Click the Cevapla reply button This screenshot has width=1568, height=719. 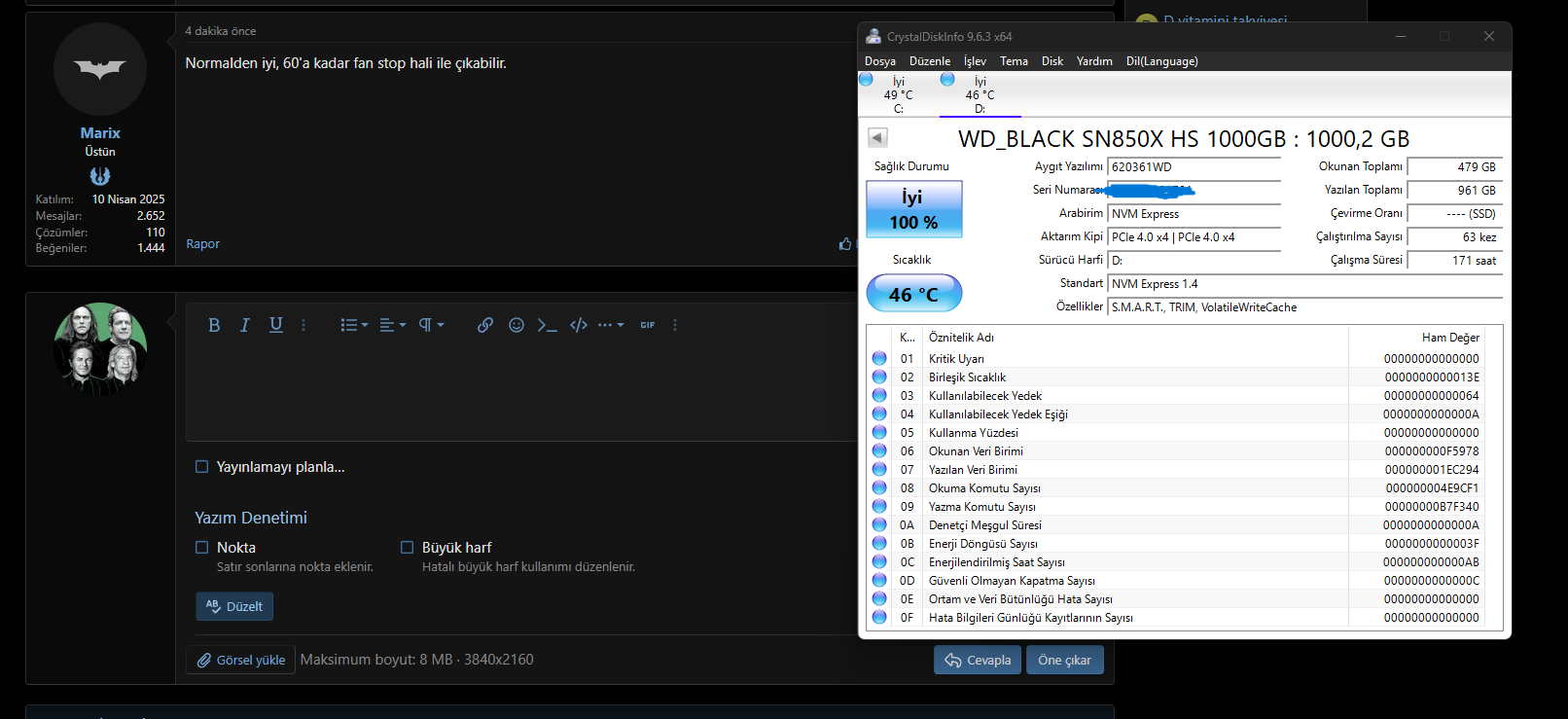[x=978, y=660]
